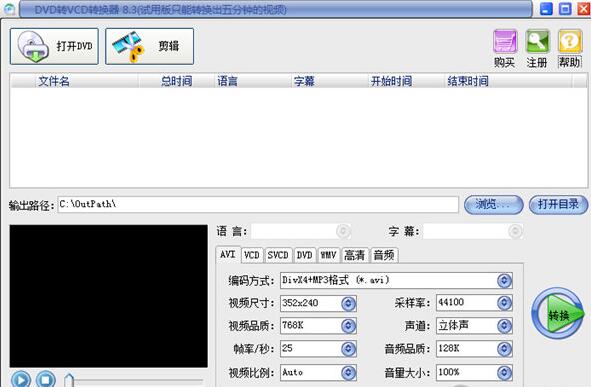Click the black video preview area
This screenshot has width=591, height=387.
click(109, 296)
